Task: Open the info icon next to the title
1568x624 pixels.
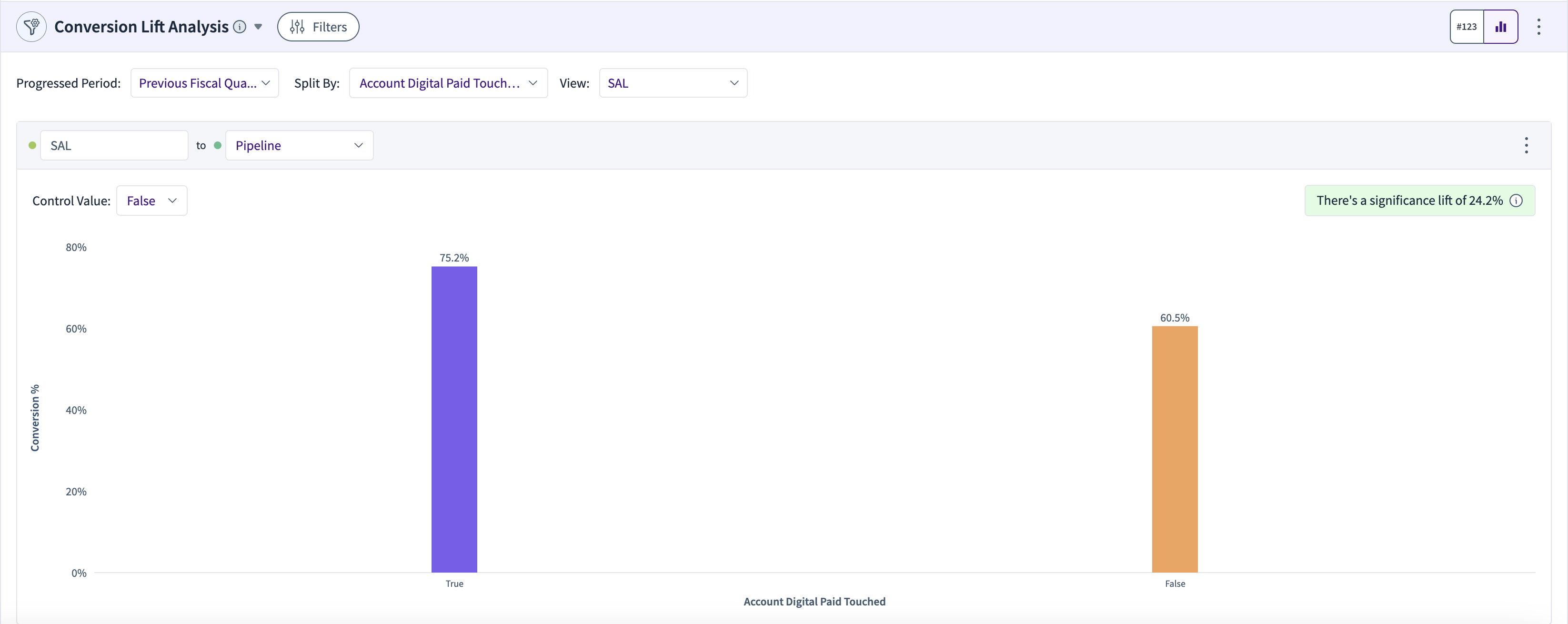Action: 240,27
